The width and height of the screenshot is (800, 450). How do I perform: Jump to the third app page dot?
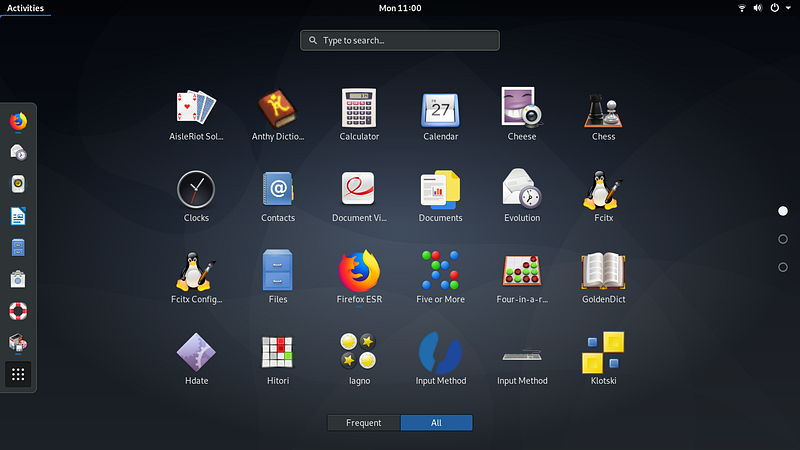pyautogui.click(x=783, y=267)
